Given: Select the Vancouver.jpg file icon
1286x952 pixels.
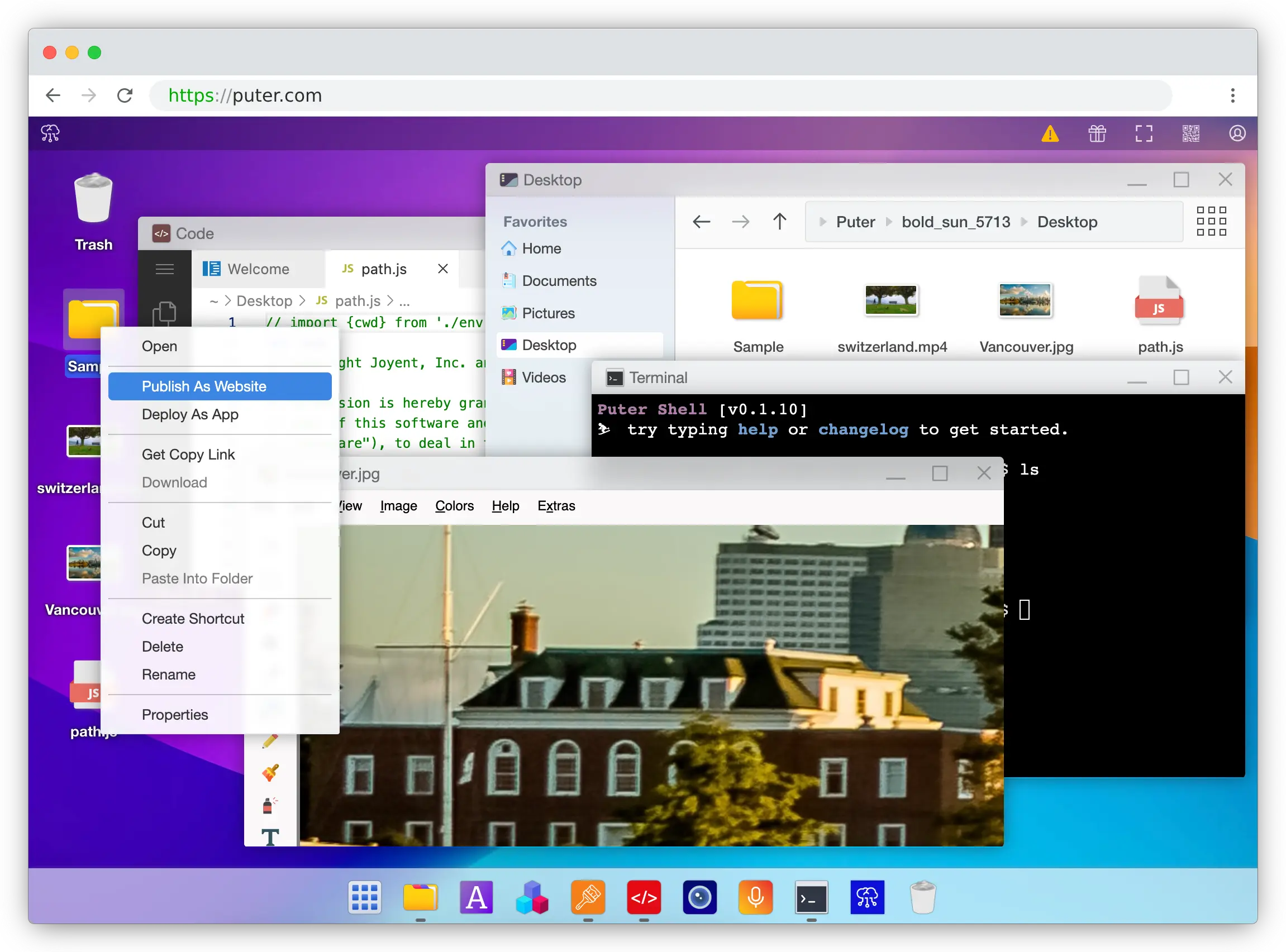Looking at the screenshot, I should click(1025, 300).
